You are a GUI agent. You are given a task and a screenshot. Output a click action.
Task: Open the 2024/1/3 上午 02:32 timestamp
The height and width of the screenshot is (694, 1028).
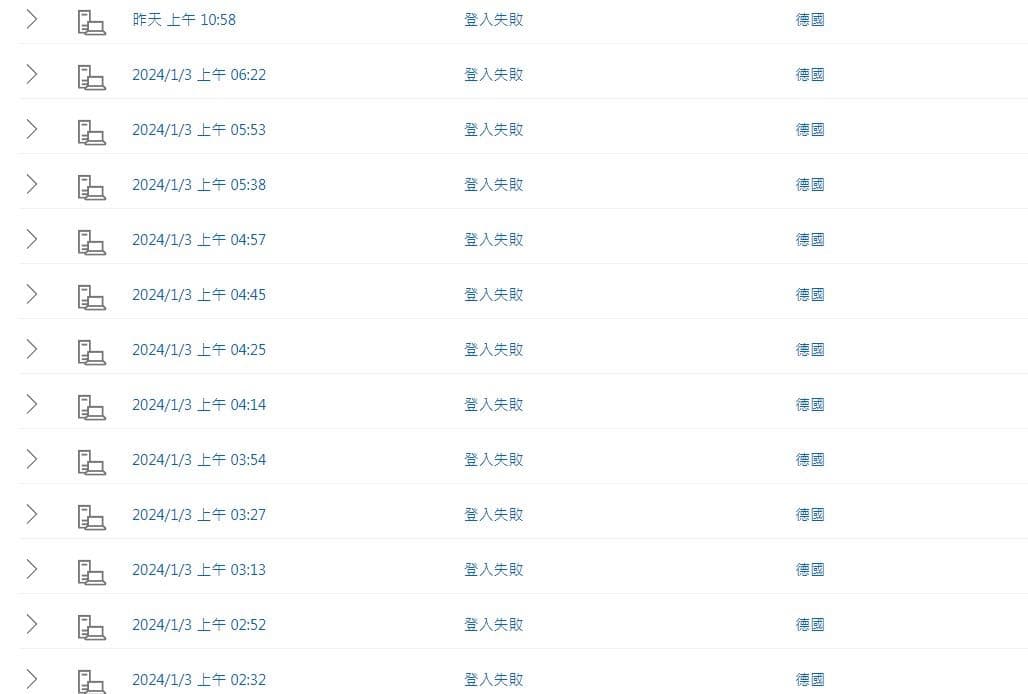coord(199,680)
